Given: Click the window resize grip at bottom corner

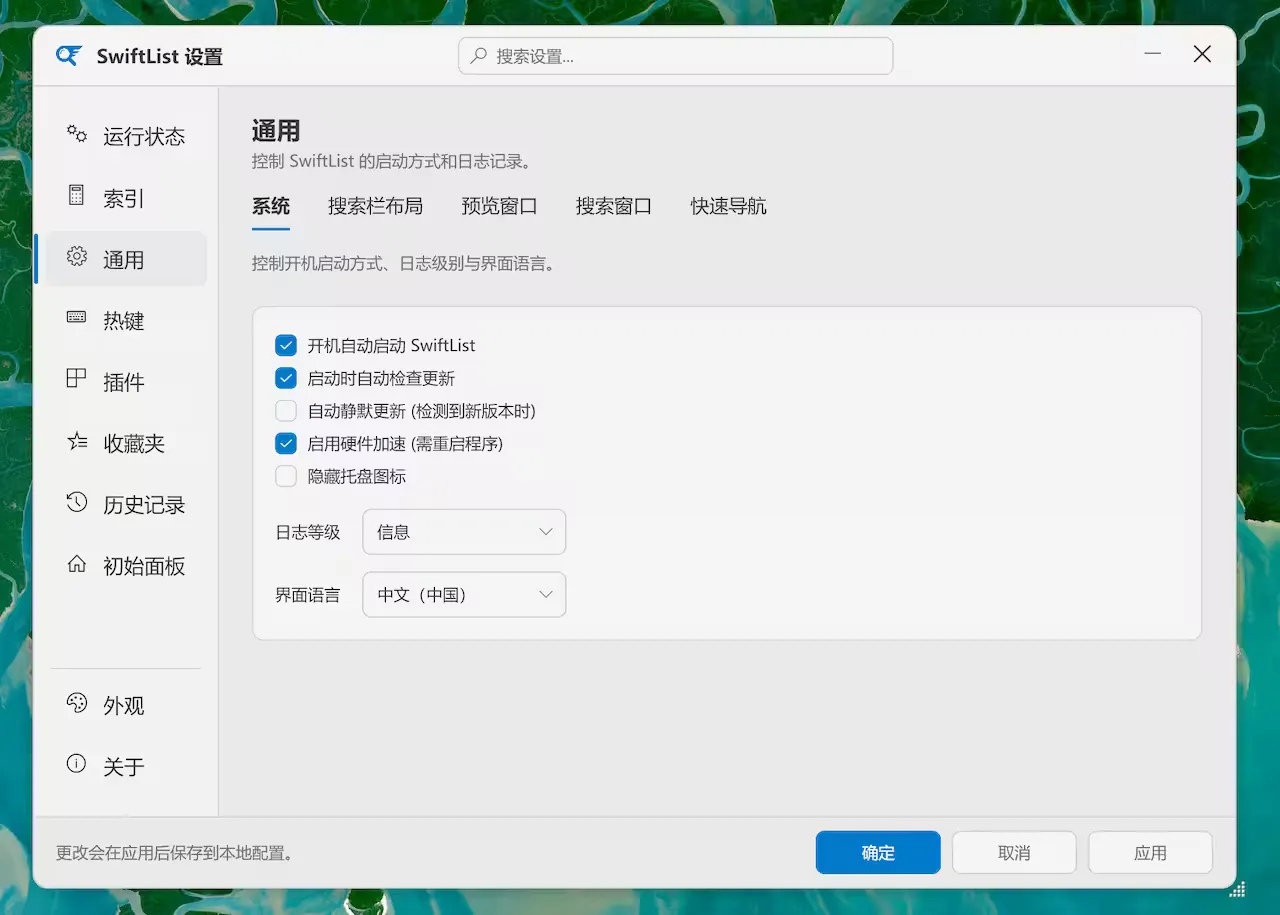Looking at the screenshot, I should [x=1236, y=888].
